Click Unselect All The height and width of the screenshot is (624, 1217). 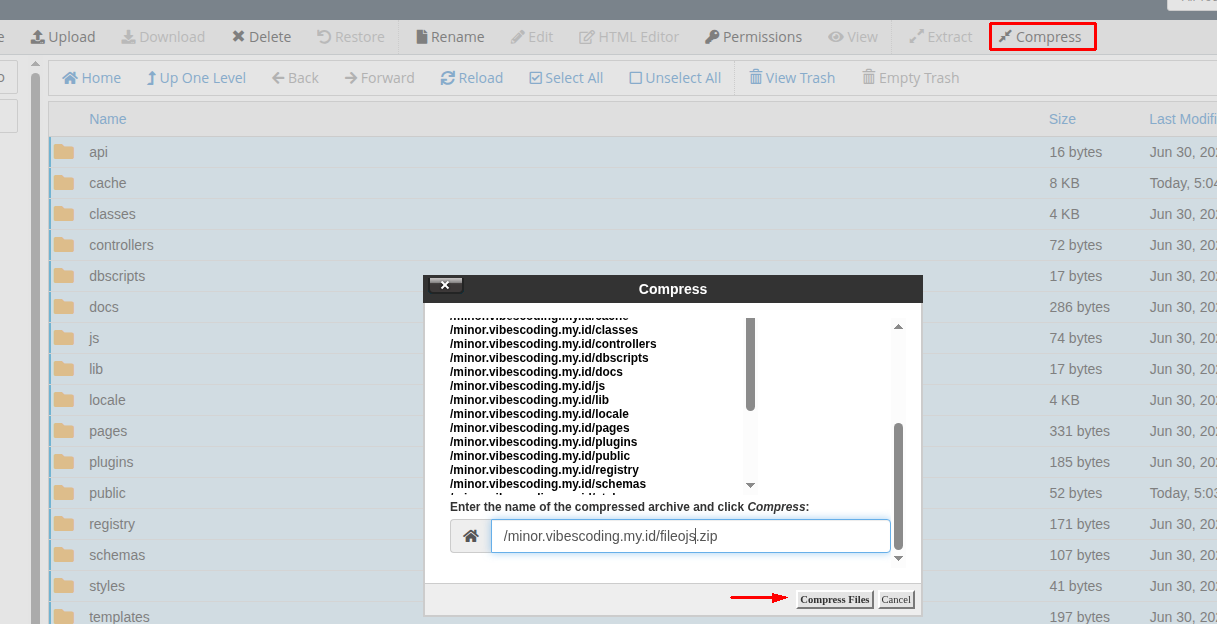coord(675,78)
